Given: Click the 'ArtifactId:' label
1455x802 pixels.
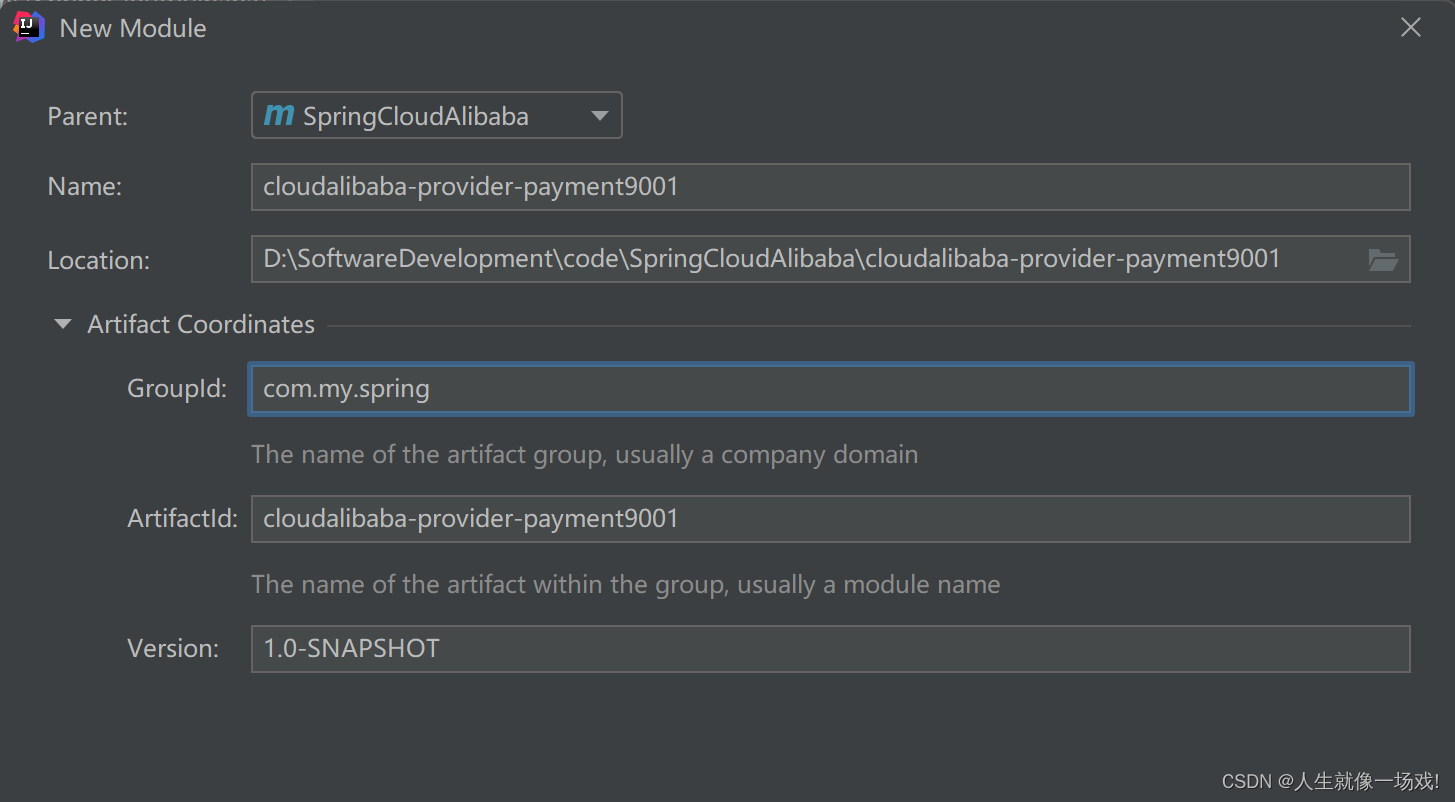Looking at the screenshot, I should pos(183,518).
